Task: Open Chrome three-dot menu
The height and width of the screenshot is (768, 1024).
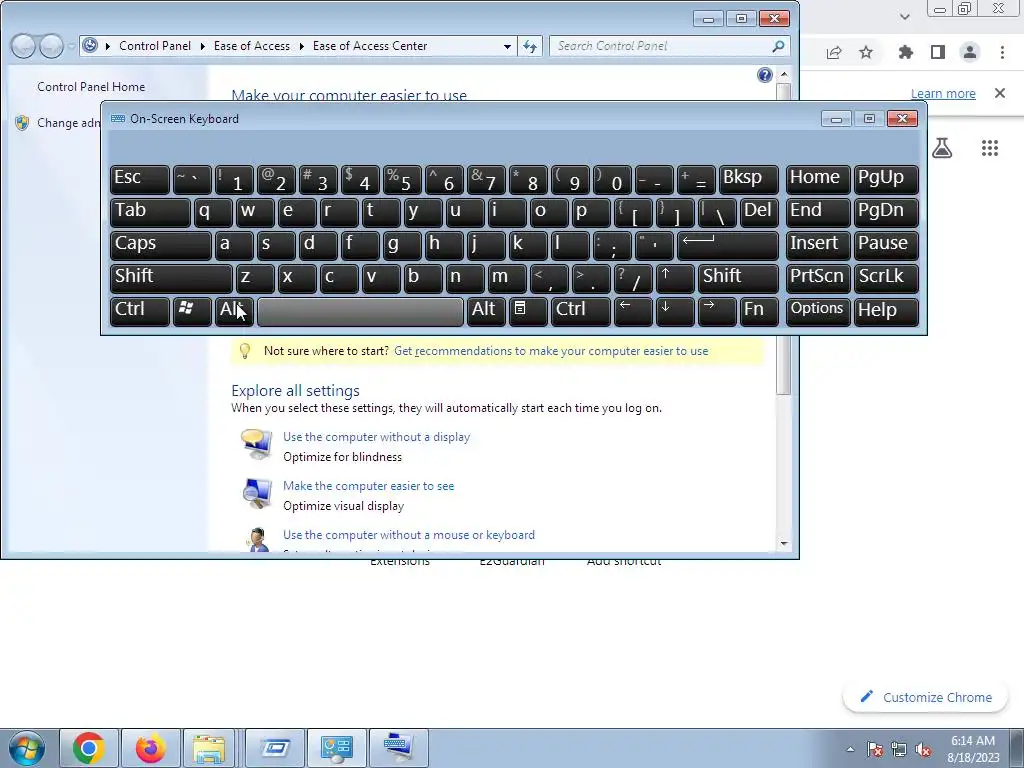Action: pyautogui.click(x=1002, y=53)
